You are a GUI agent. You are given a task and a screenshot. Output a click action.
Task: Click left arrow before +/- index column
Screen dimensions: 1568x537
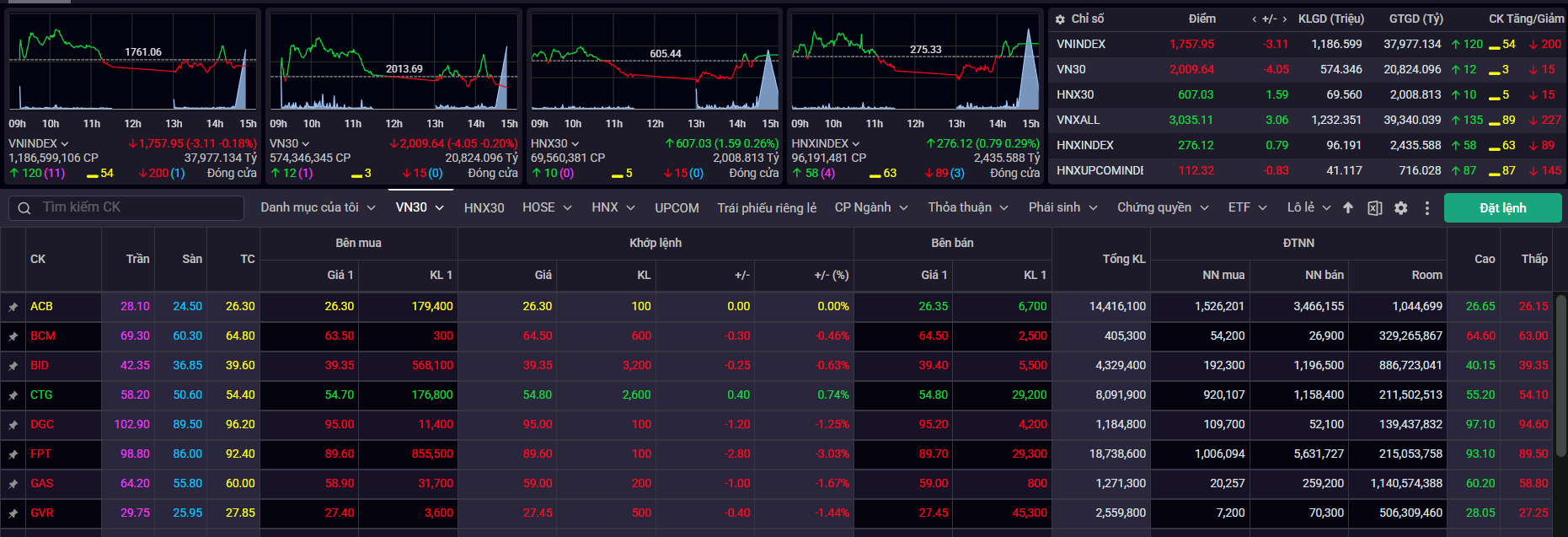(1255, 19)
